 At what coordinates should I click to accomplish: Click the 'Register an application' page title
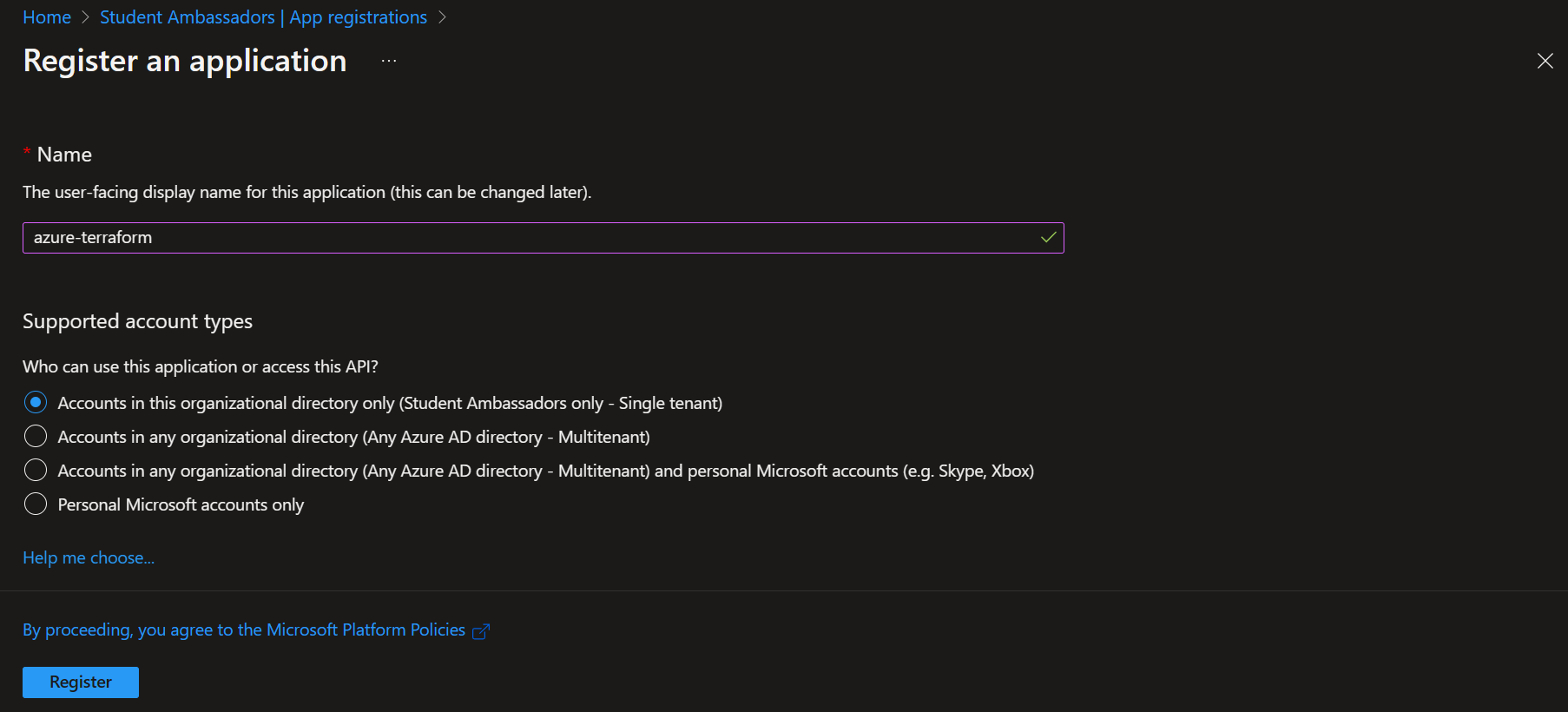point(185,61)
